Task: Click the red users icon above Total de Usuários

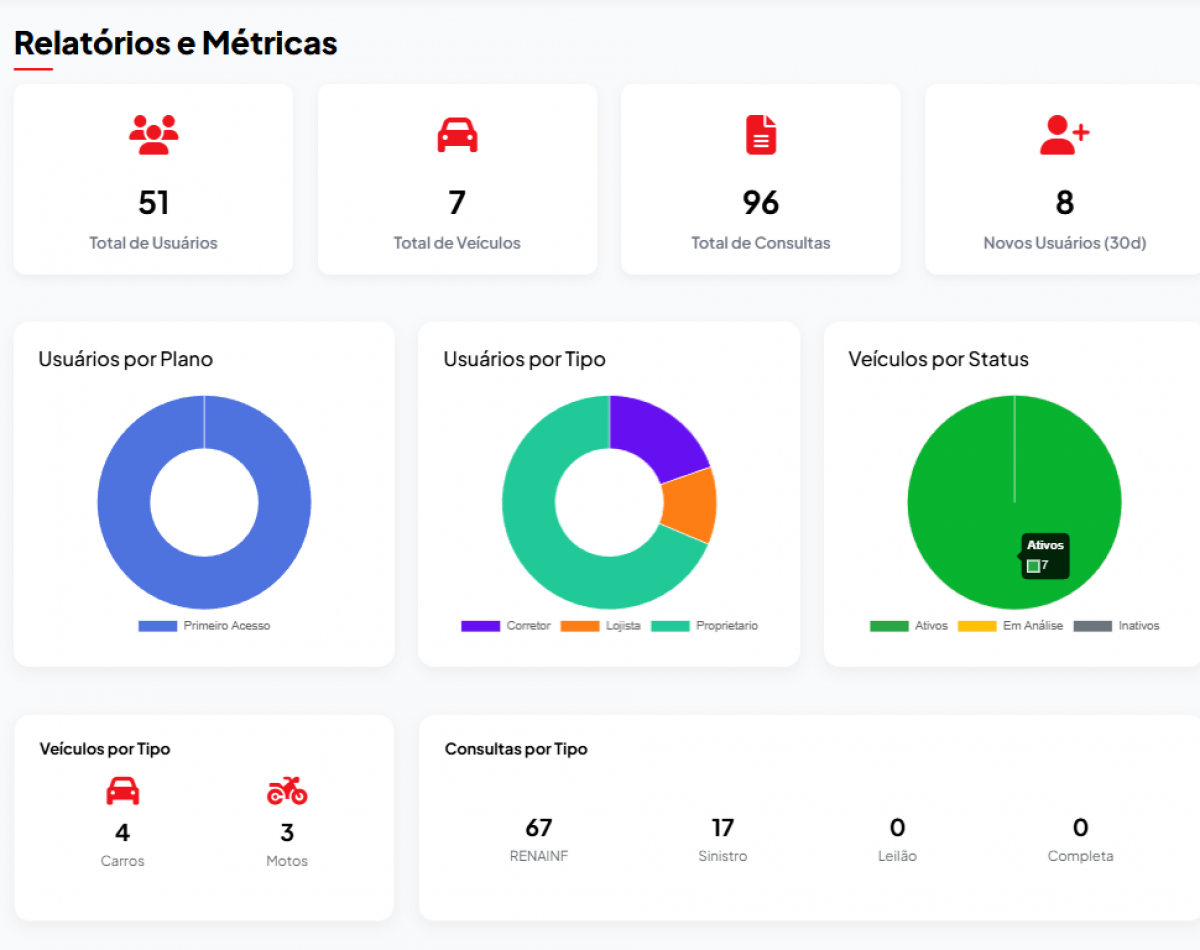Action: (x=154, y=133)
